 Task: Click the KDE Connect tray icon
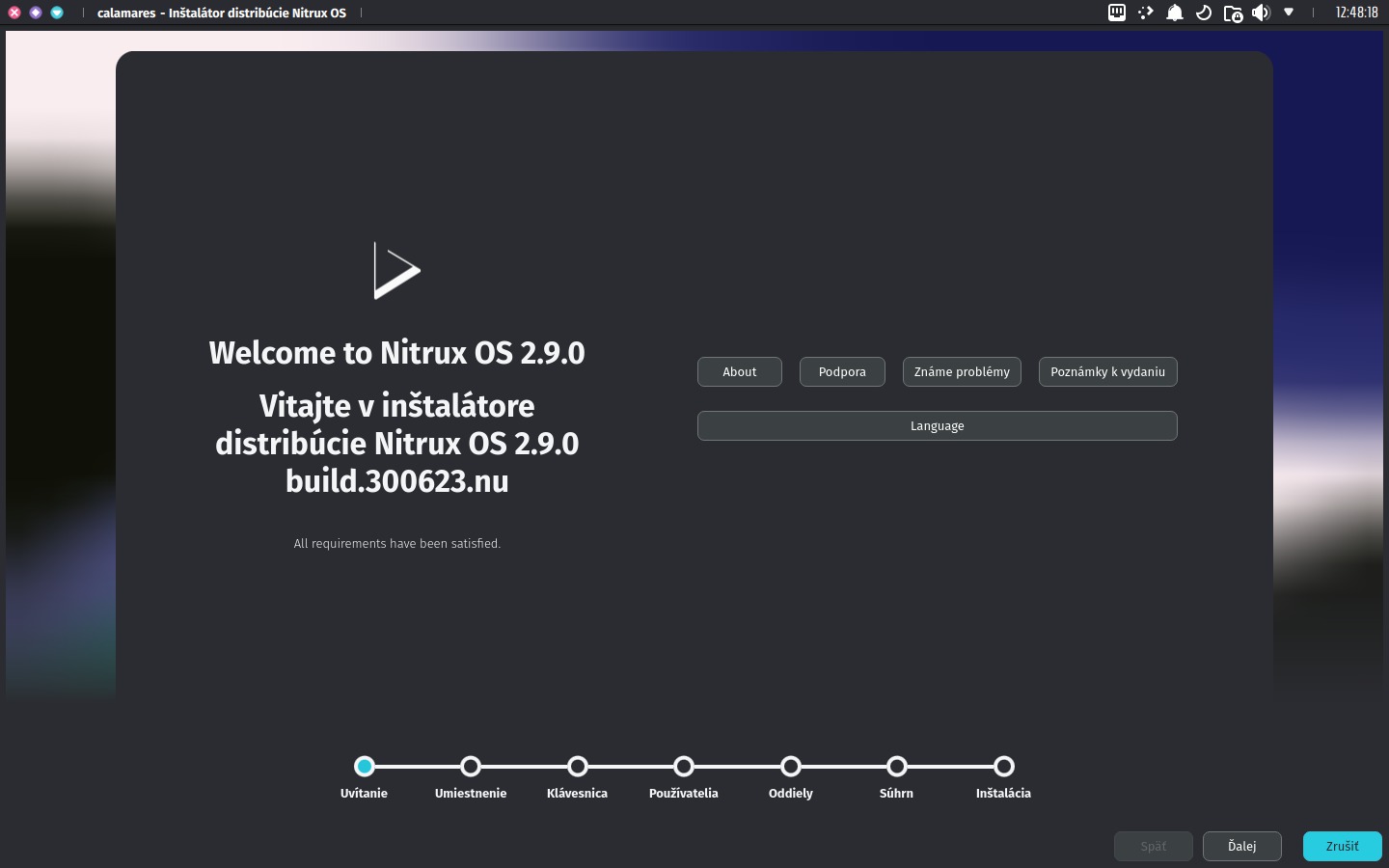pyautogui.click(x=1145, y=13)
